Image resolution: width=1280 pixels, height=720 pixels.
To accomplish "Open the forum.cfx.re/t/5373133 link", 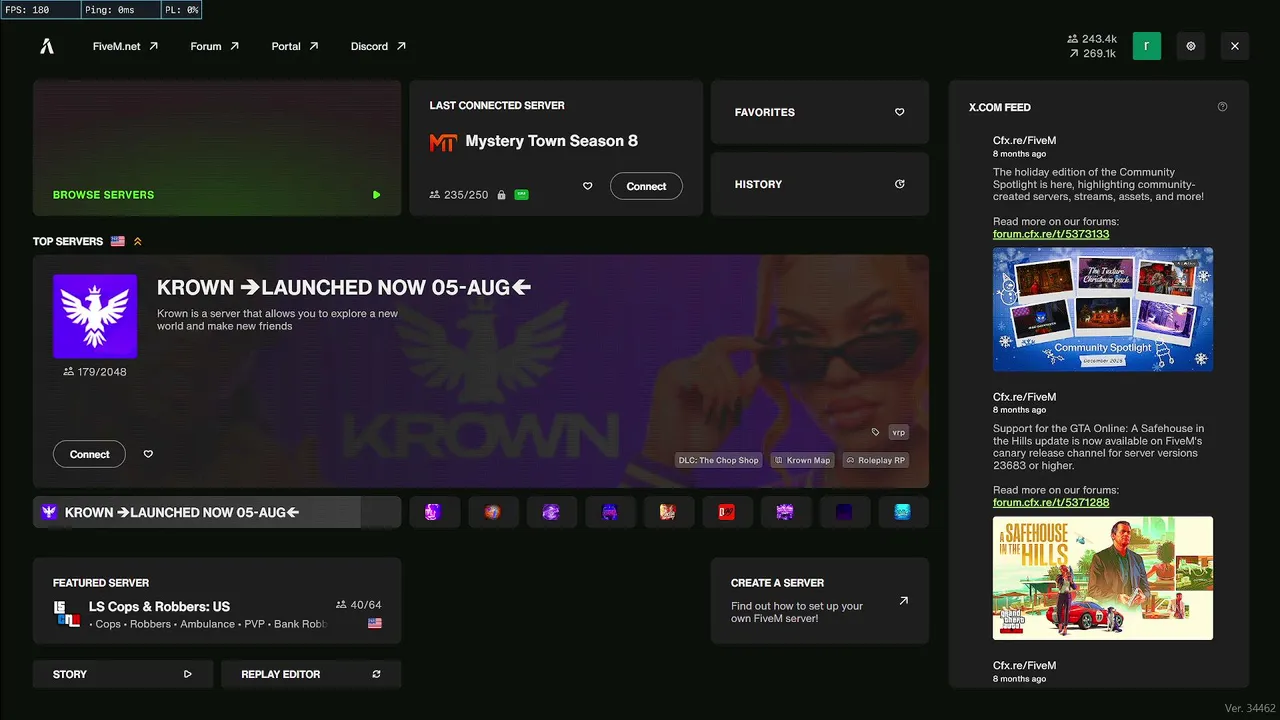I will [x=1051, y=234].
